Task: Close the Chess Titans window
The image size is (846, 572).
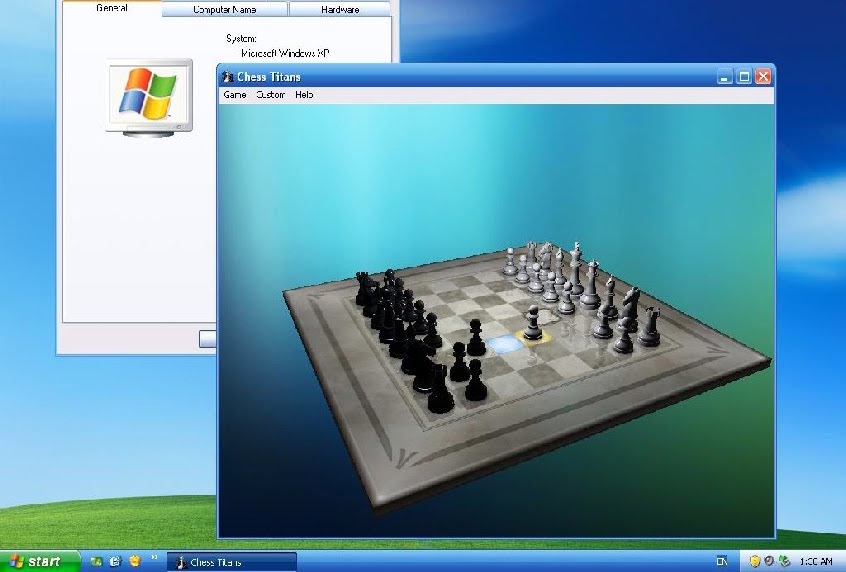Action: 763,77
